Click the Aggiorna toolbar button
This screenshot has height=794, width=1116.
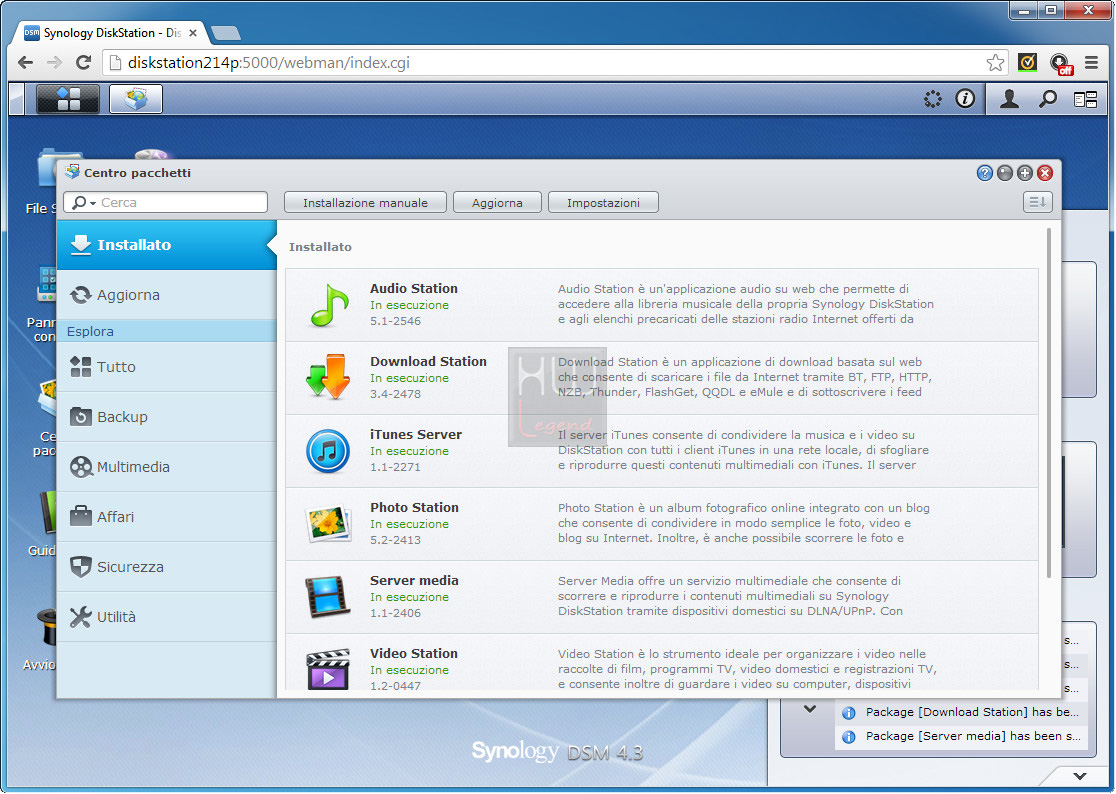click(497, 203)
